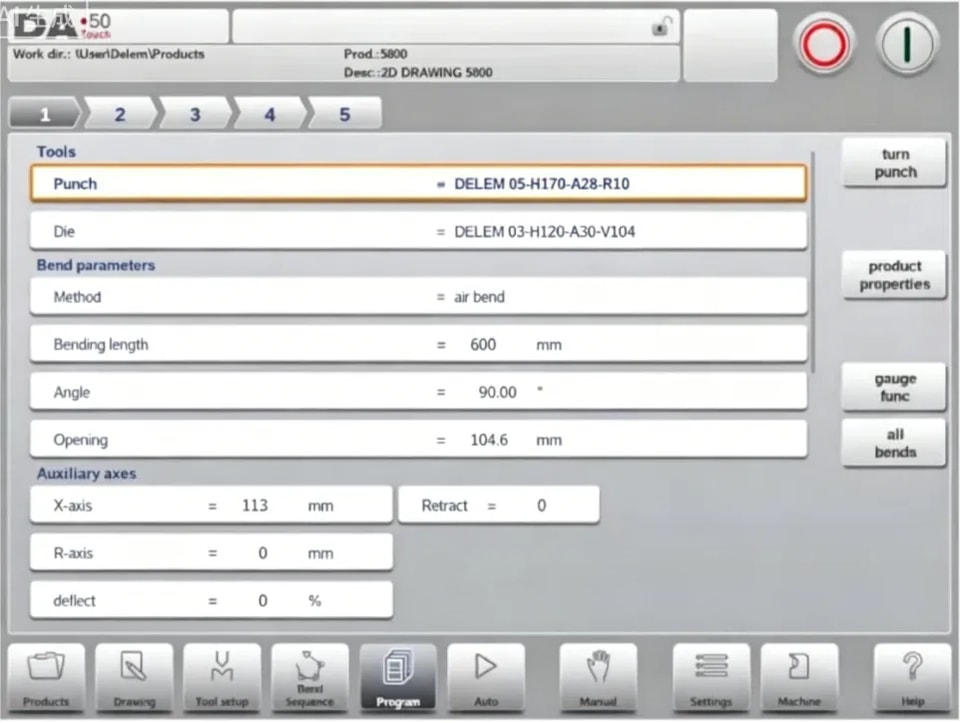The height and width of the screenshot is (723, 960).
Task: Click the green start button
Action: click(907, 45)
